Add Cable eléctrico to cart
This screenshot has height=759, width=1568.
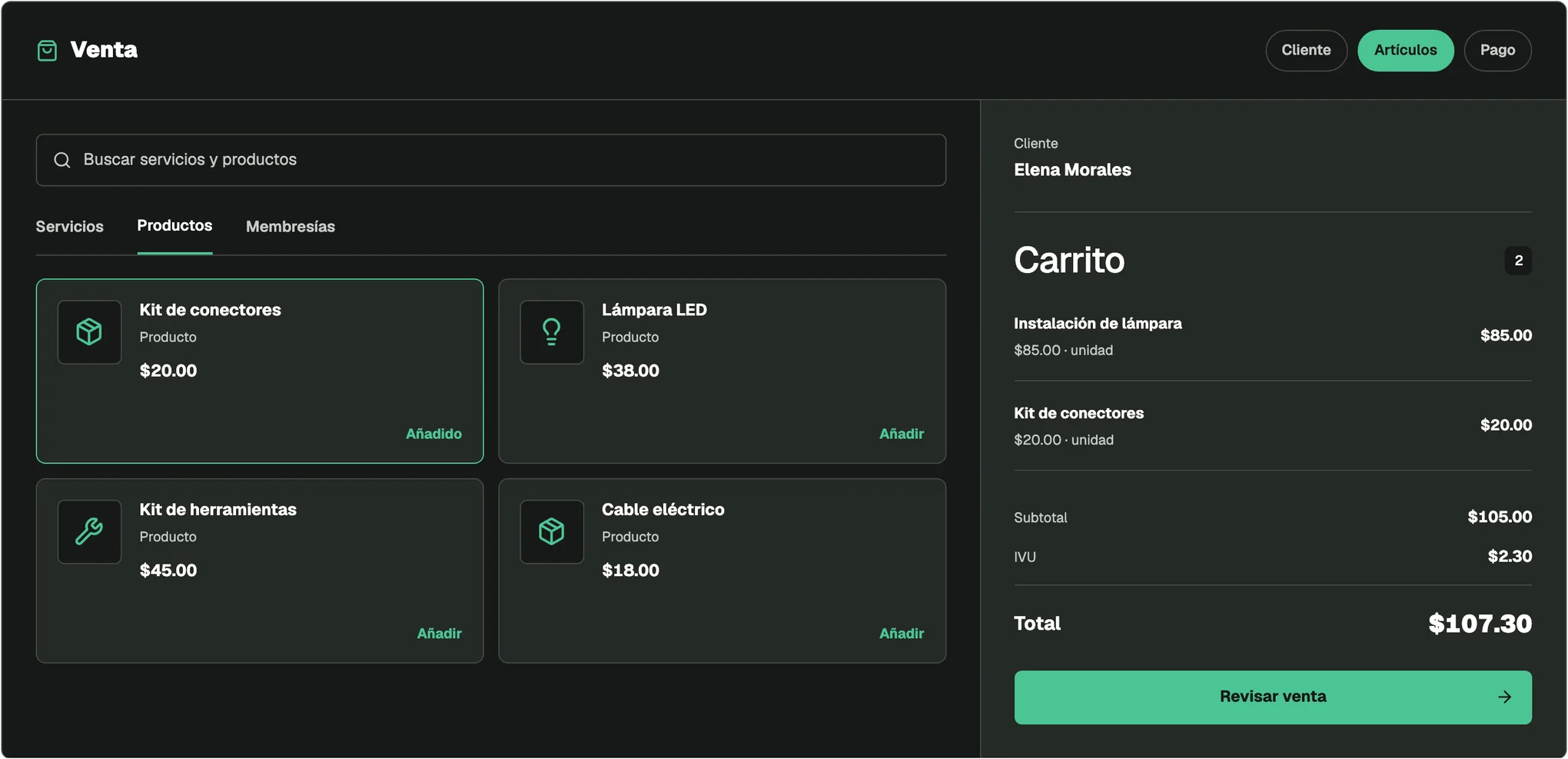point(902,634)
